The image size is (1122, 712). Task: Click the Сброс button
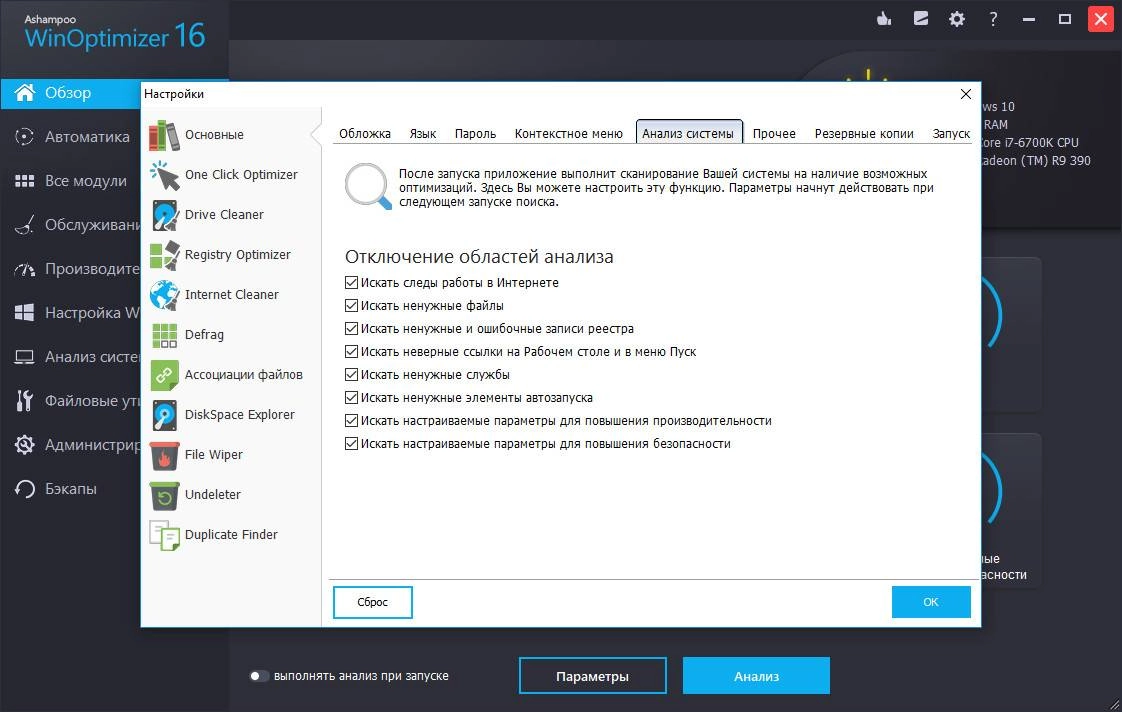coord(373,602)
